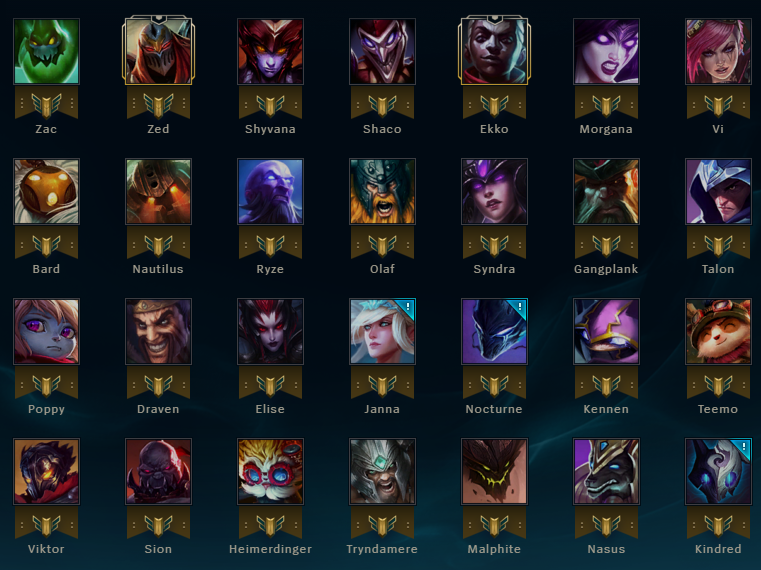This screenshot has width=761, height=570.
Task: Open Malphite's champion thumbnail
Action: [x=494, y=471]
